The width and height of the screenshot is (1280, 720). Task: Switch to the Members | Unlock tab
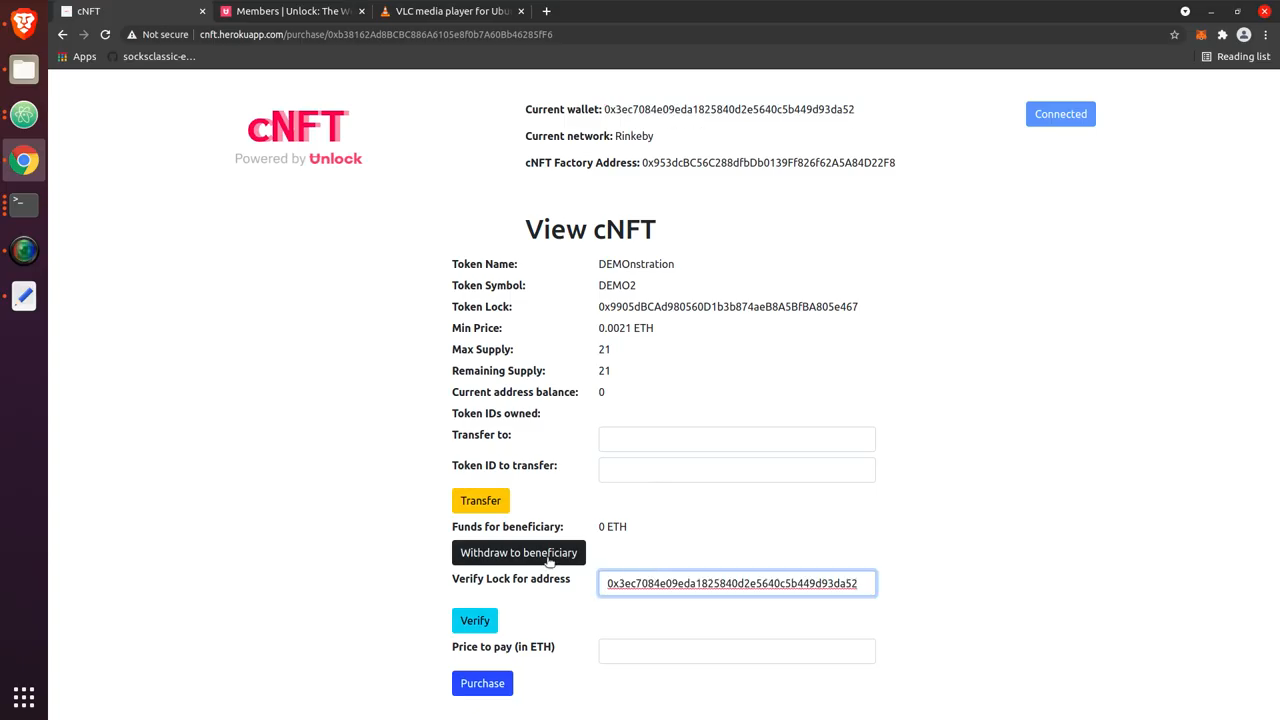click(292, 11)
